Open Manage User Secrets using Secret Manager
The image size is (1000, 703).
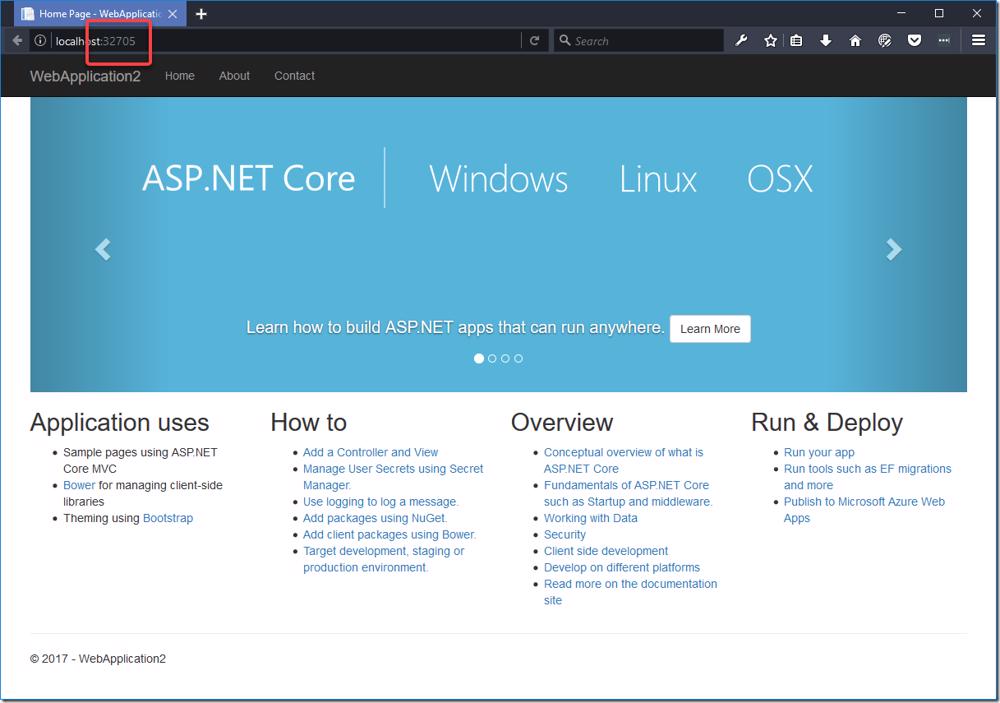click(x=393, y=477)
